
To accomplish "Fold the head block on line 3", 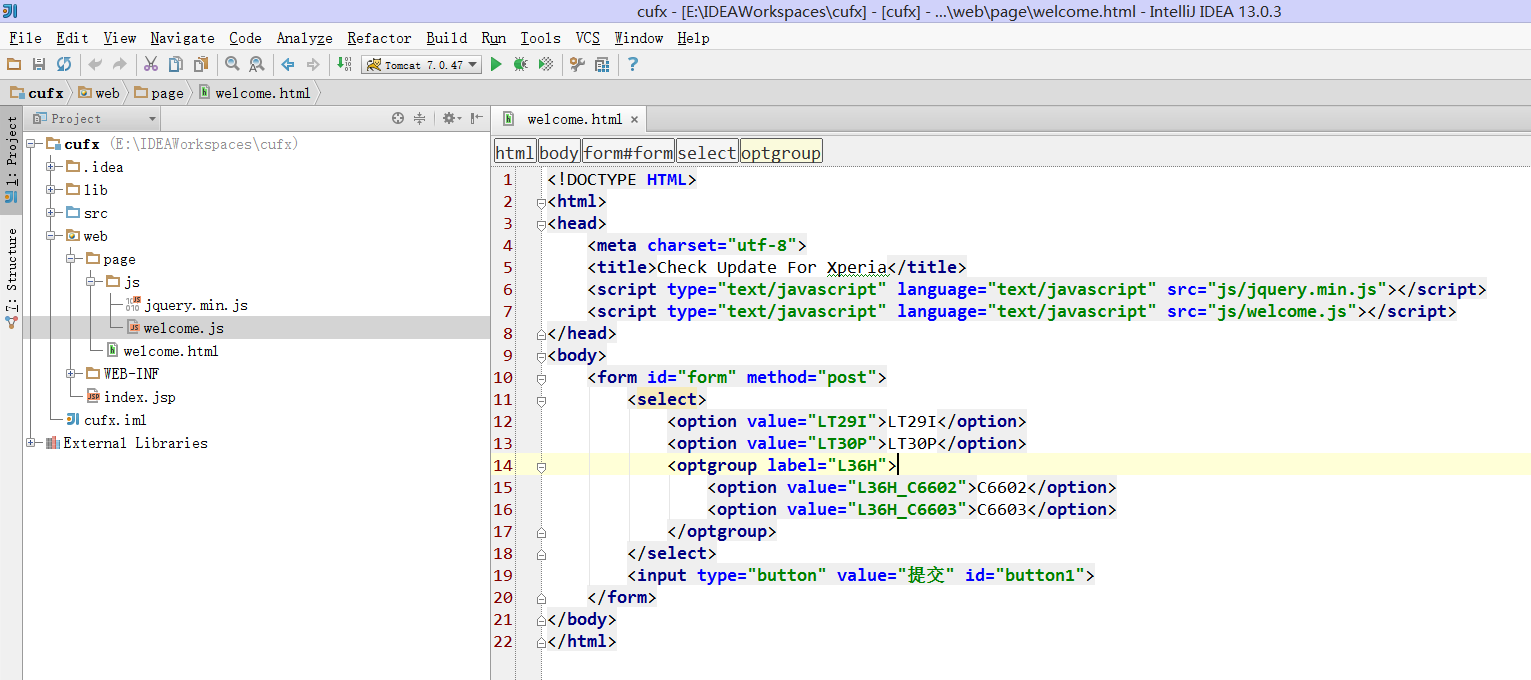I will point(541,224).
